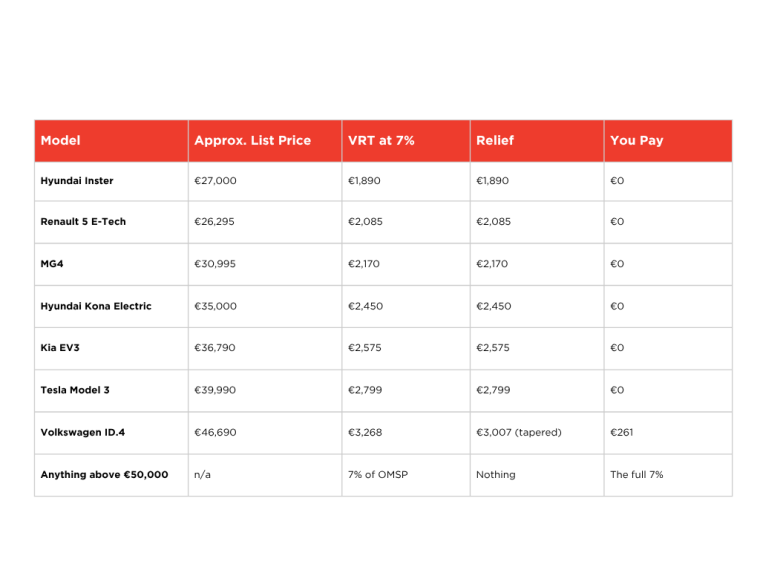This screenshot has height=570, width=760.
Task: Click Kia EV3 relief €2,575
Action: tap(493, 348)
